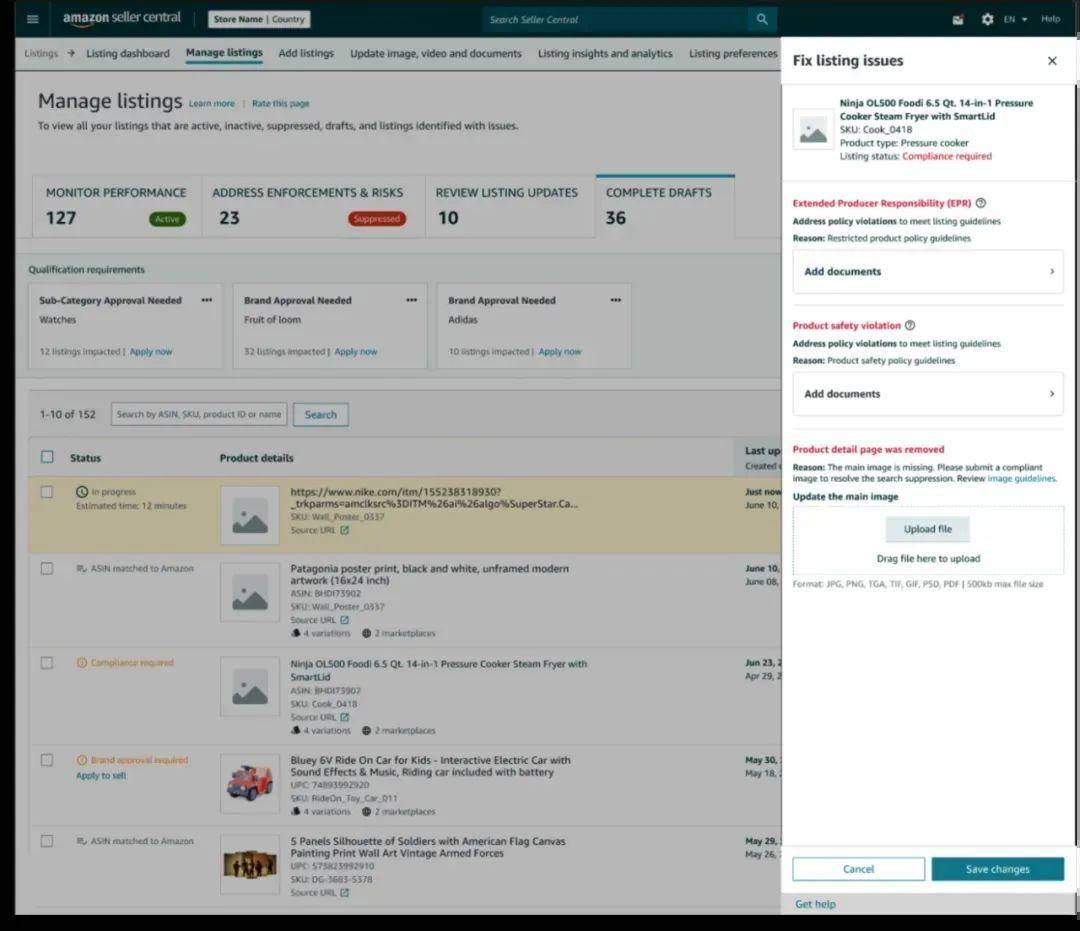Open Update image, video and documents tab
The height and width of the screenshot is (931, 1080).
[x=435, y=53]
